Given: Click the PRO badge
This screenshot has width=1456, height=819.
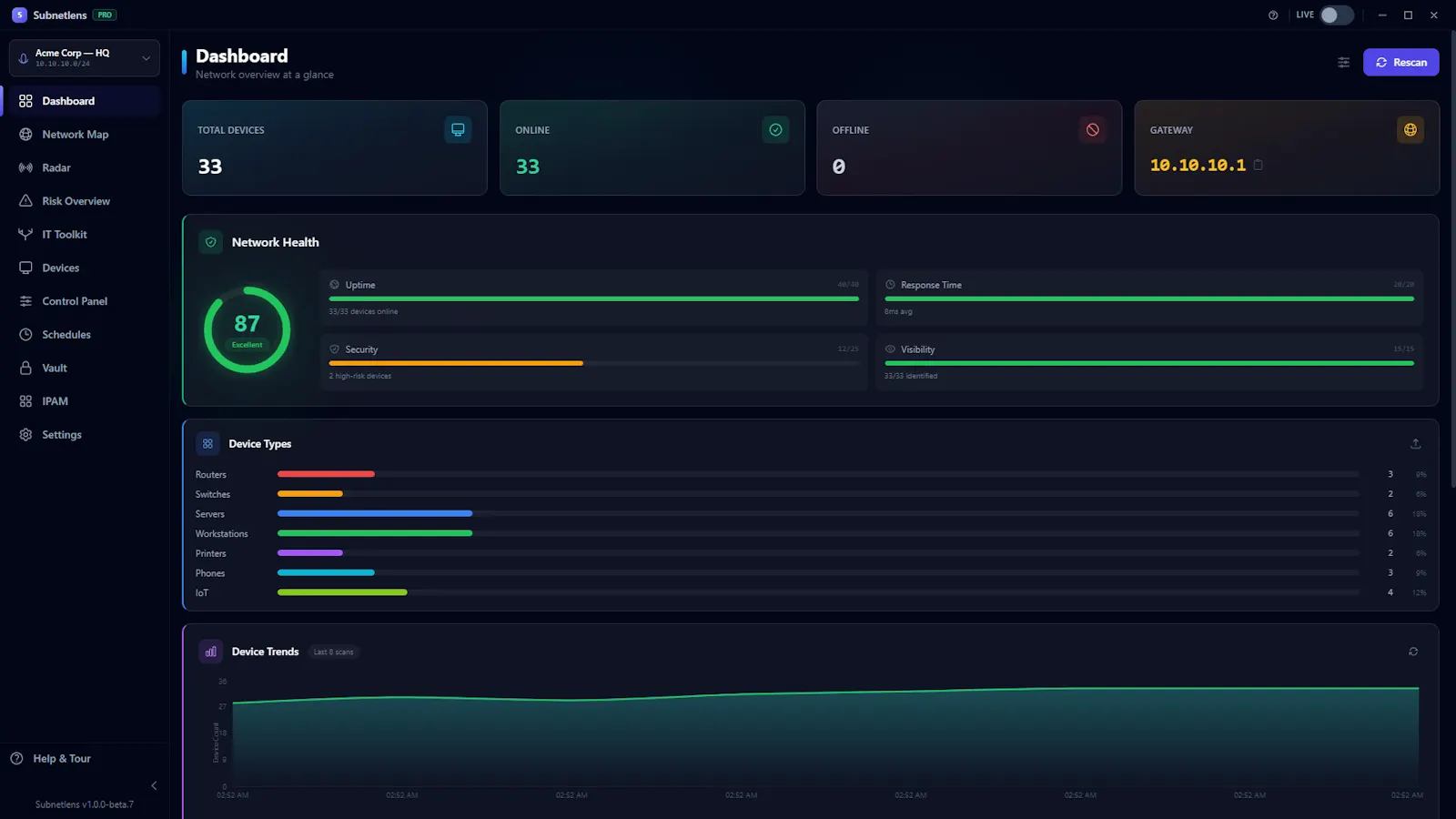Looking at the screenshot, I should (105, 15).
